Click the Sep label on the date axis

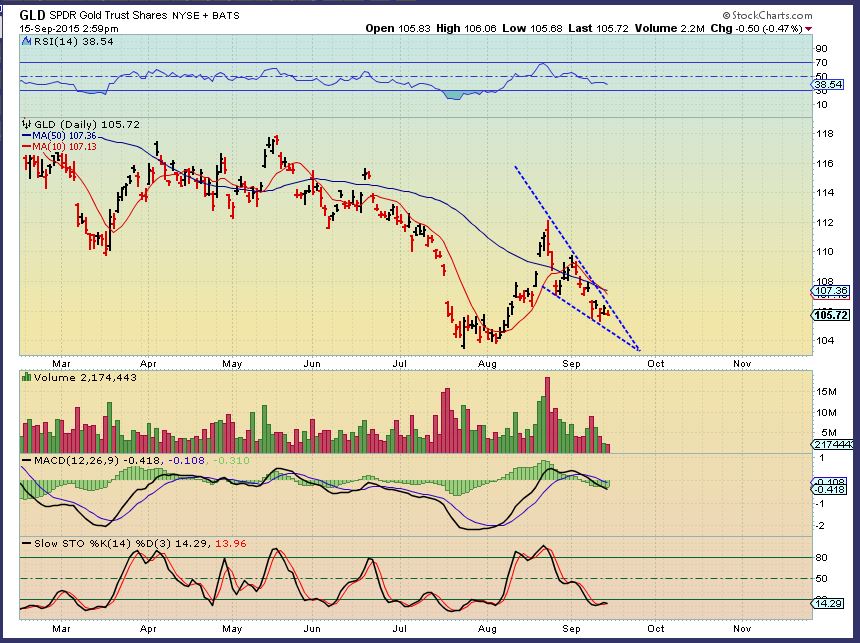572,364
